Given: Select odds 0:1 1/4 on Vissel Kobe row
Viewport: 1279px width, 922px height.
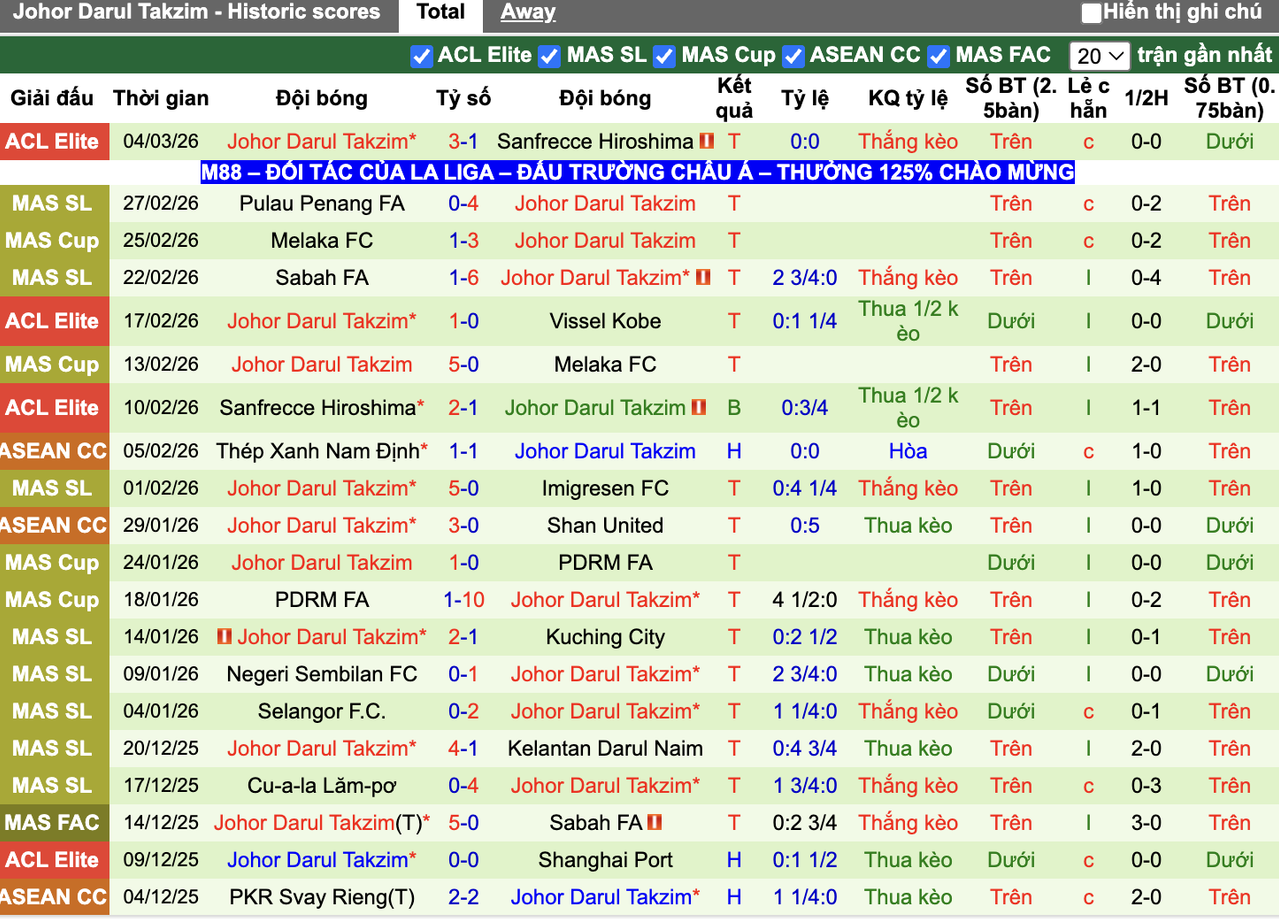Looking at the screenshot, I should (805, 321).
